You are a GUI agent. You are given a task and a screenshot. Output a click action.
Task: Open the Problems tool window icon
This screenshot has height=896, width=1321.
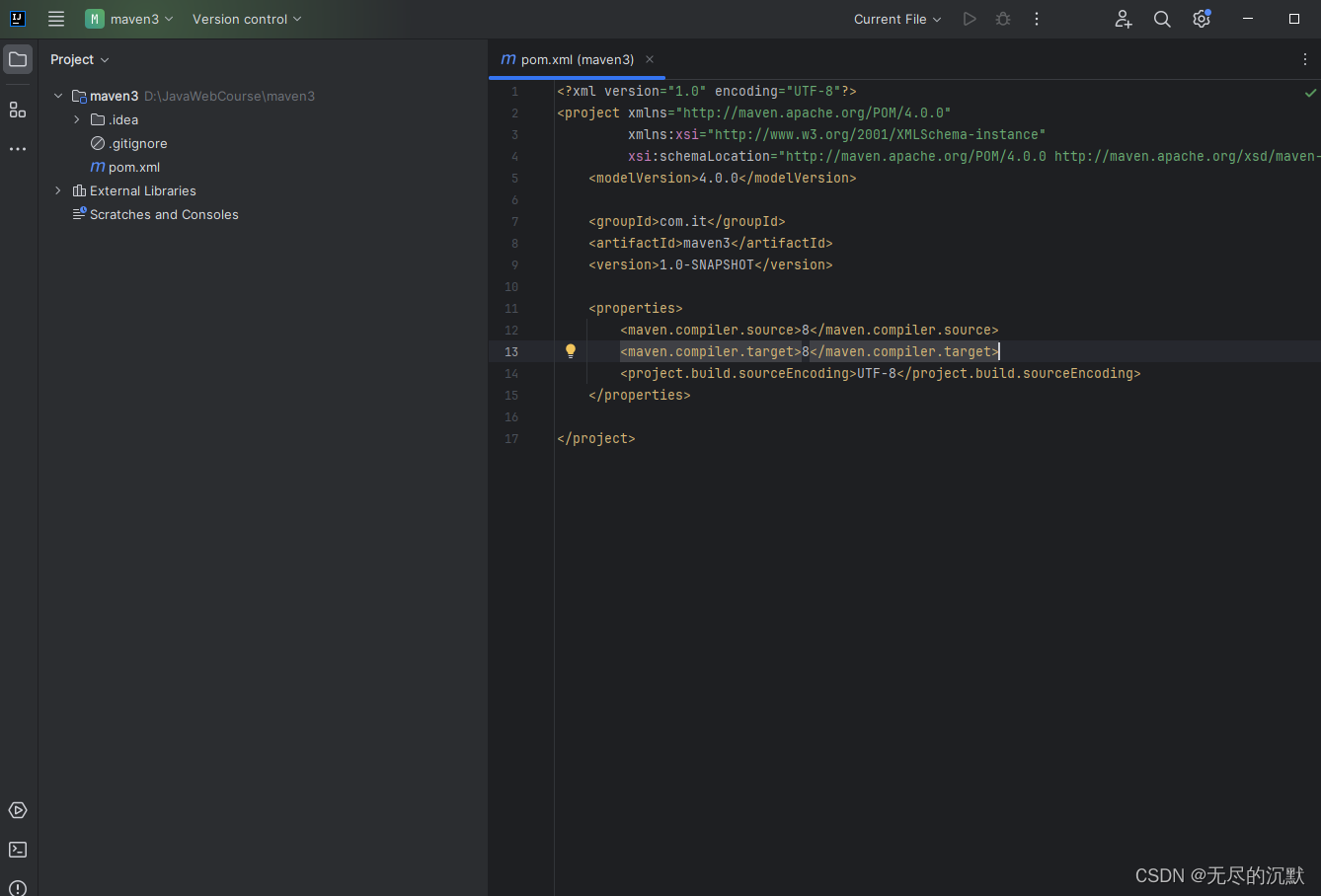pos(18,887)
